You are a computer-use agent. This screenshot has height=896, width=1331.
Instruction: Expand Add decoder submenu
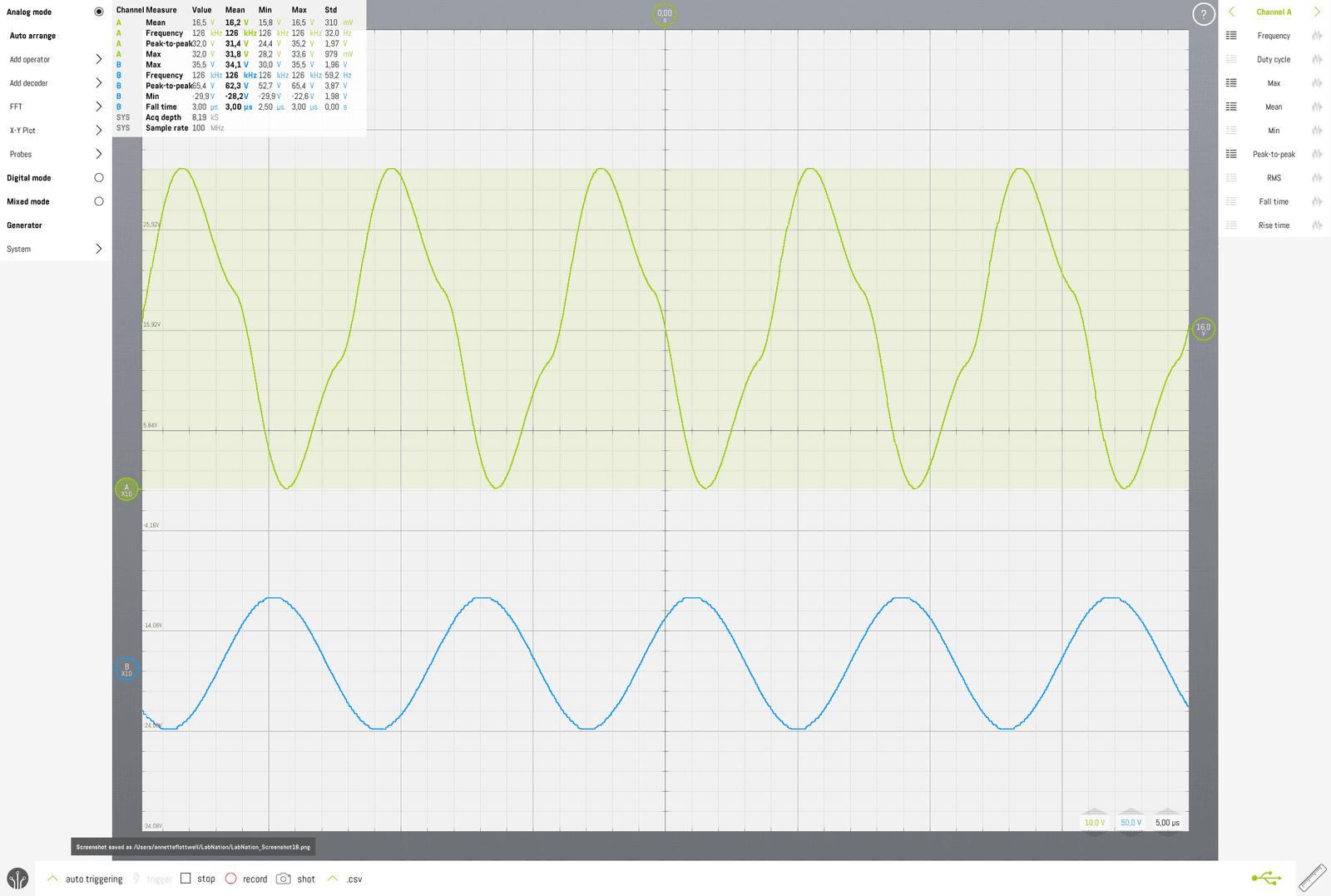pos(99,83)
